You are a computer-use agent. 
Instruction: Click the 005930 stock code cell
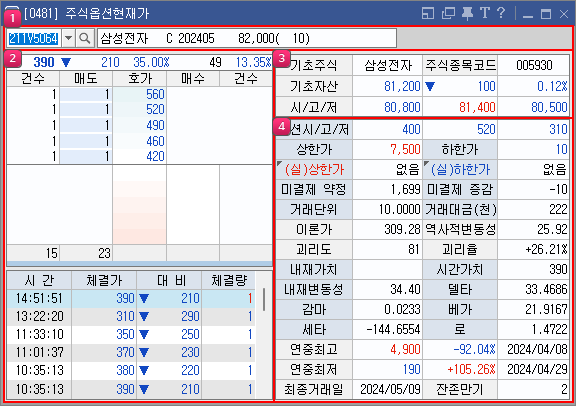[534, 65]
